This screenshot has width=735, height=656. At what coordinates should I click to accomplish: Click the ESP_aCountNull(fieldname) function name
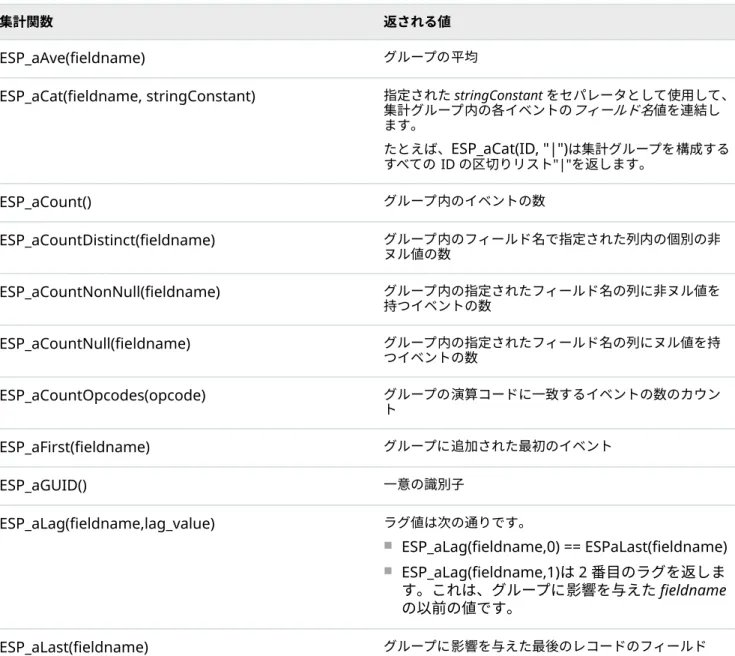coord(95,344)
